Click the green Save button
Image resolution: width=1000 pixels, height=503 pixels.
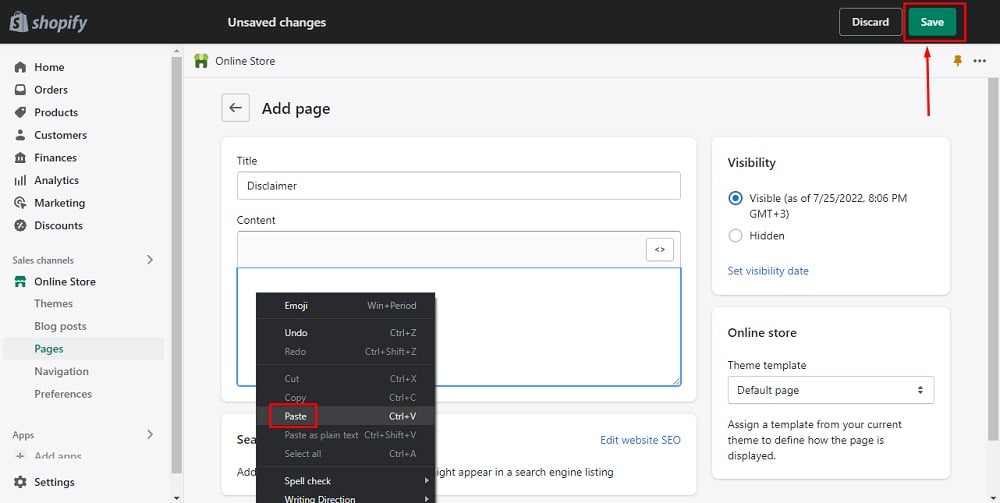tap(932, 22)
